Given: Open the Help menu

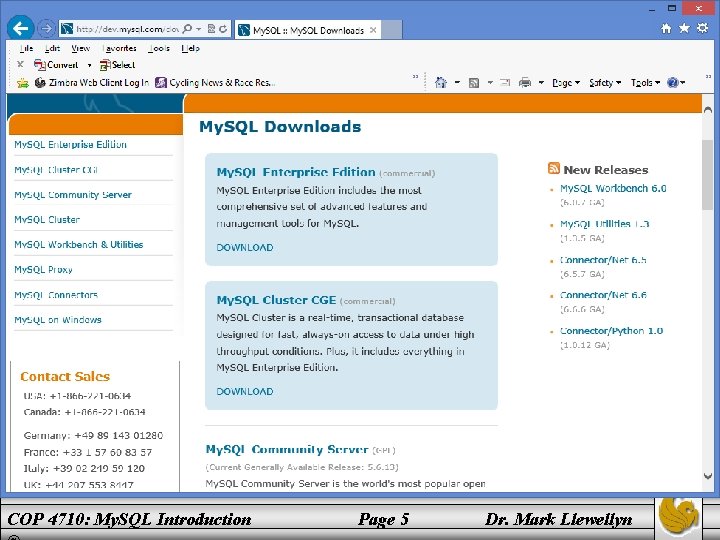Looking at the screenshot, I should [190, 48].
